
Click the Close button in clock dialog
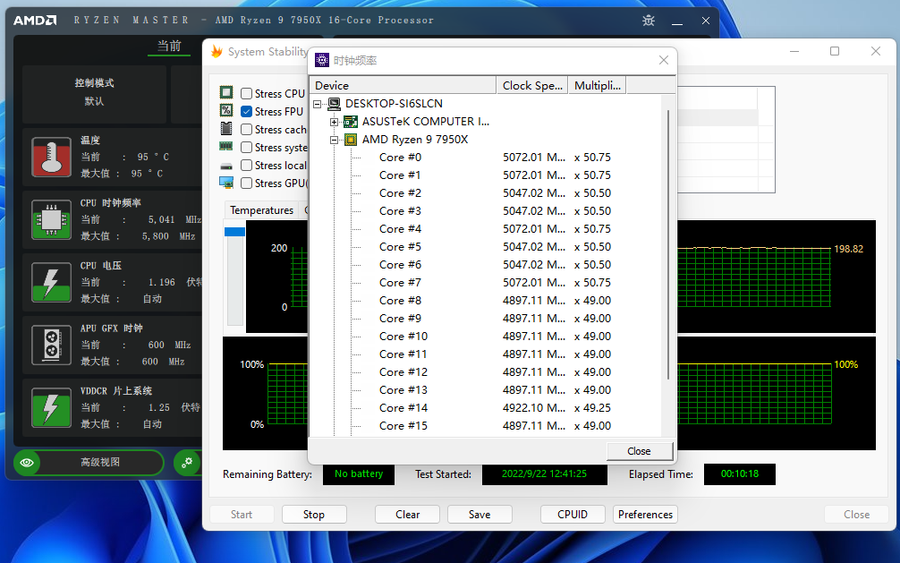(639, 451)
